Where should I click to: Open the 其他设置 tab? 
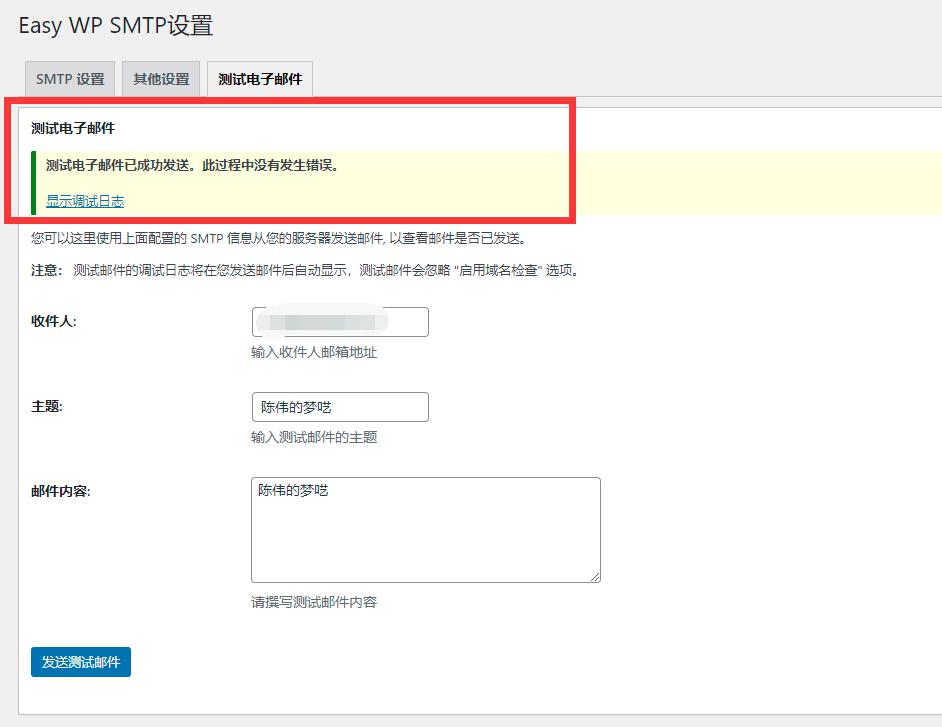pyautogui.click(x=160, y=78)
